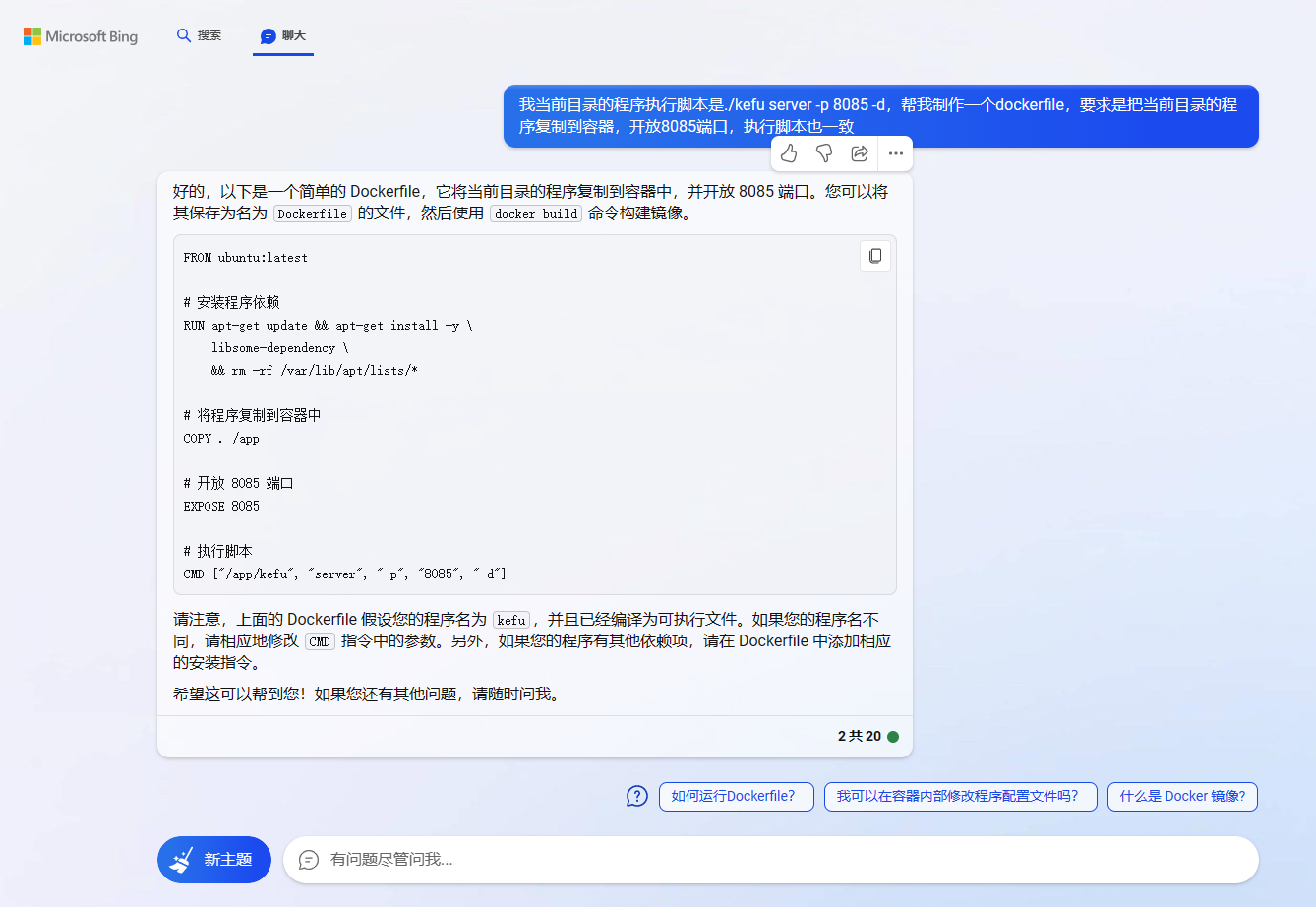The image size is (1316, 907).
Task: Click the Microsoft Bing logo
Action: pyautogui.click(x=81, y=36)
